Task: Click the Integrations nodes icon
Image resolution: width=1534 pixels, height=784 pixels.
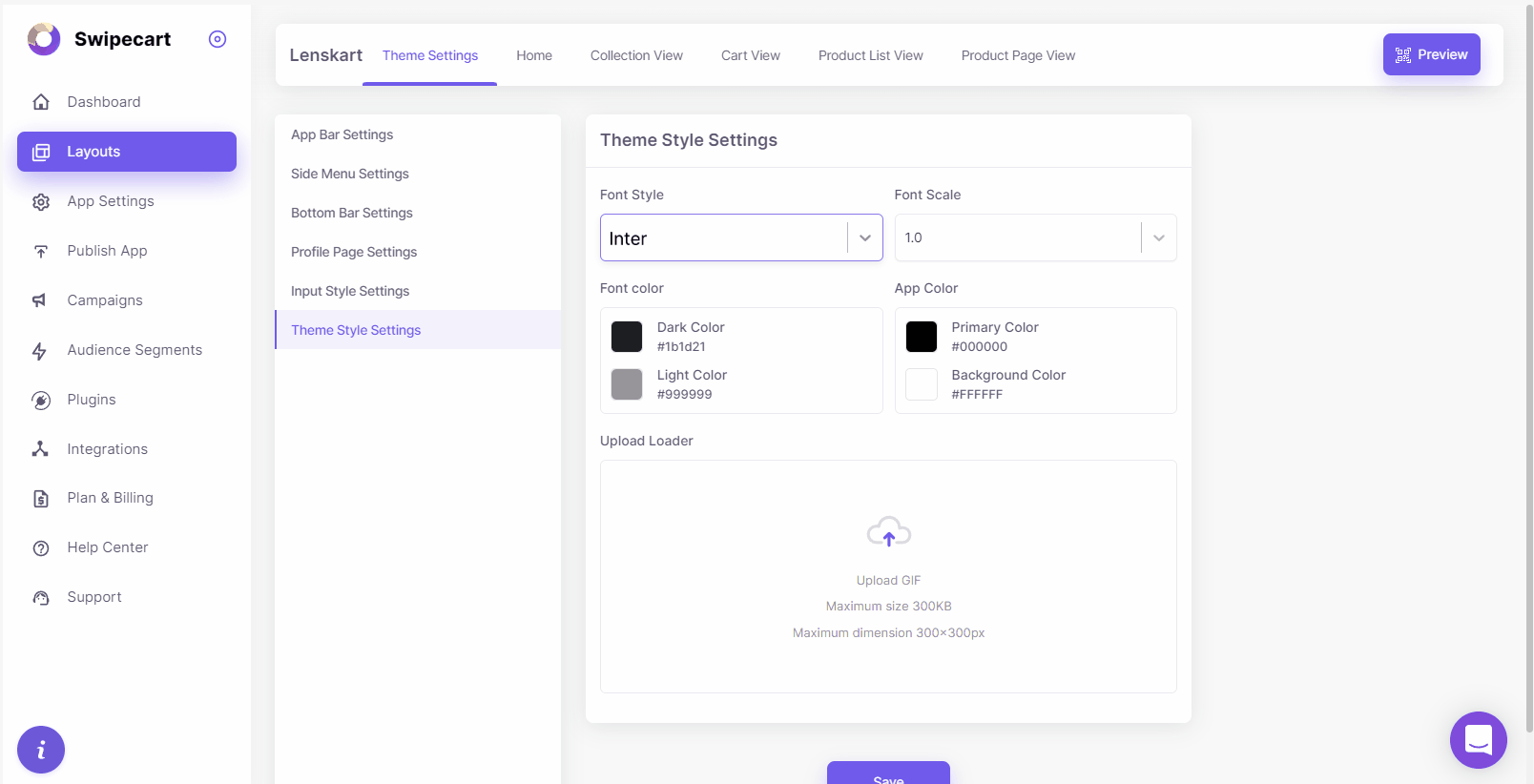Action: [x=40, y=449]
